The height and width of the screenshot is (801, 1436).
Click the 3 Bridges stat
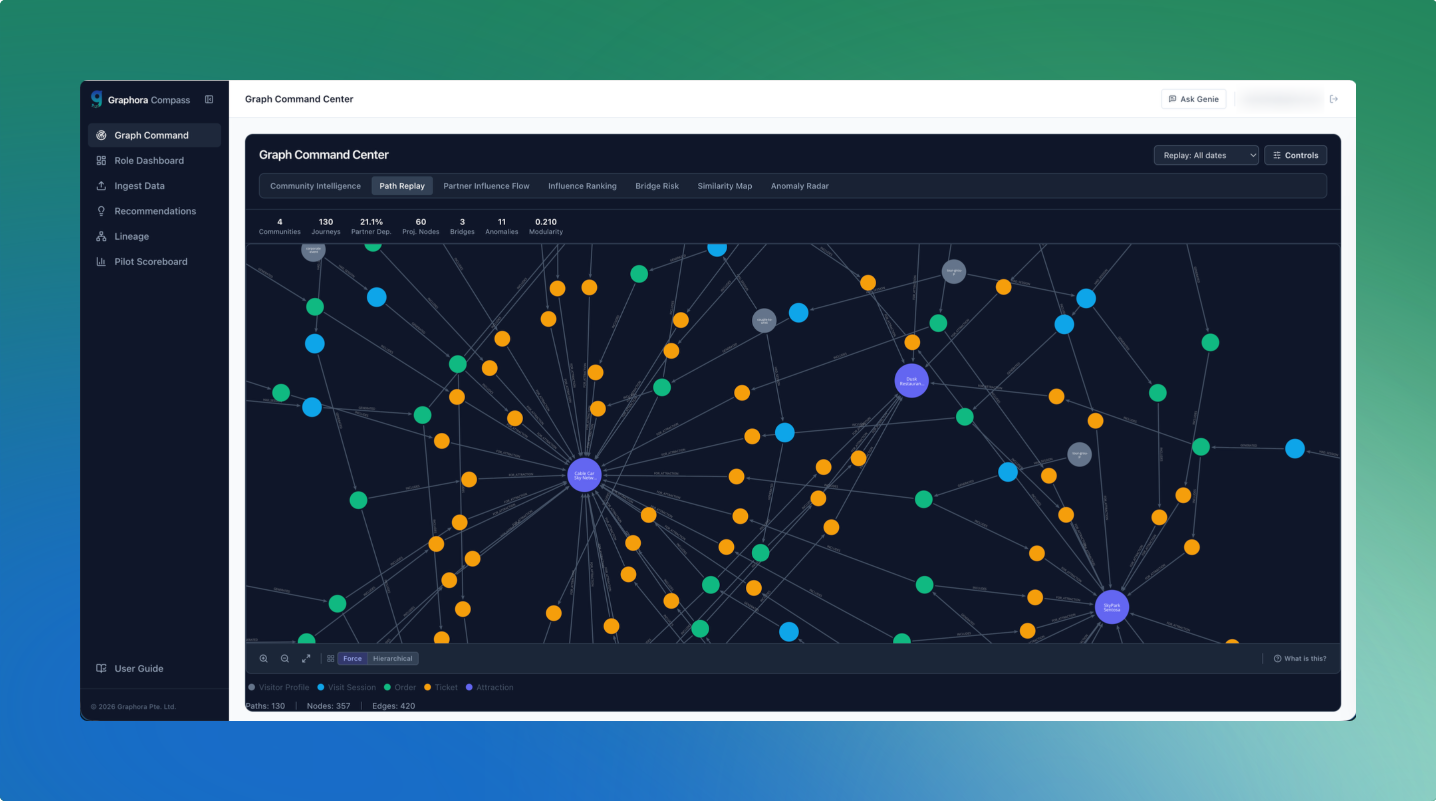point(462,226)
